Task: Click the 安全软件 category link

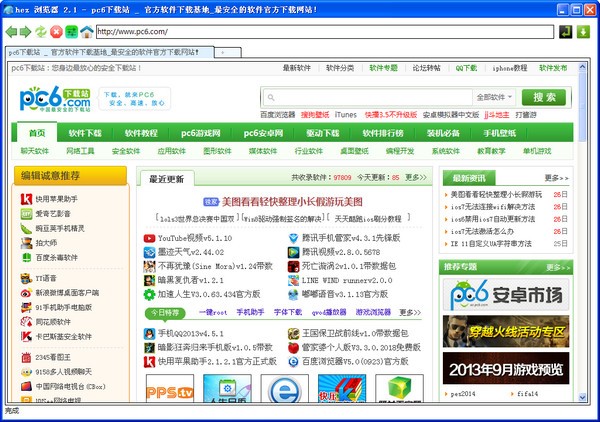Action: 126,151
